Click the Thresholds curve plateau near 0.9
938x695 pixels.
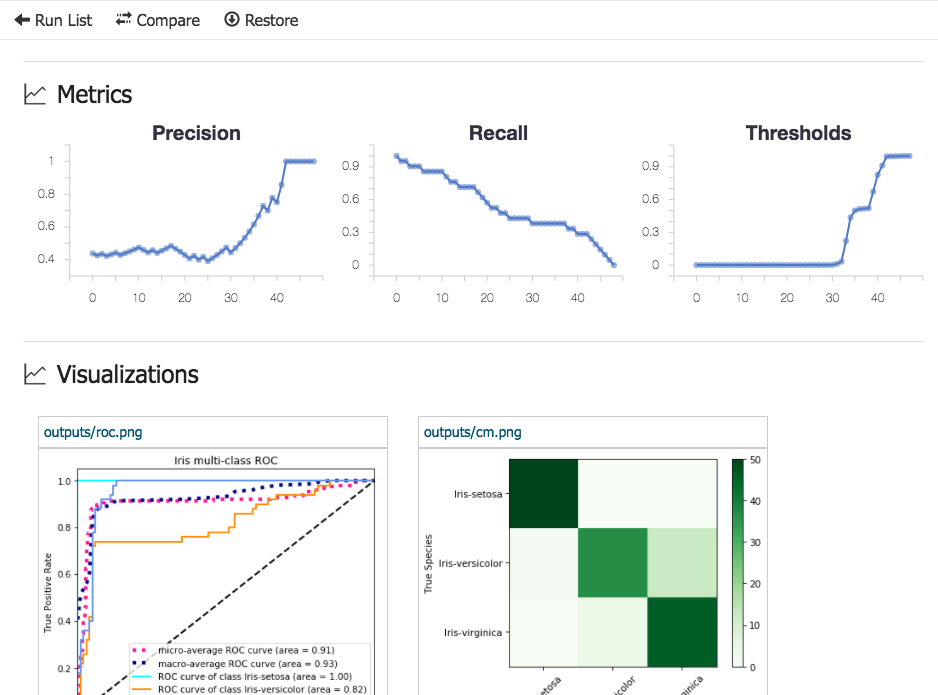[x=898, y=156]
